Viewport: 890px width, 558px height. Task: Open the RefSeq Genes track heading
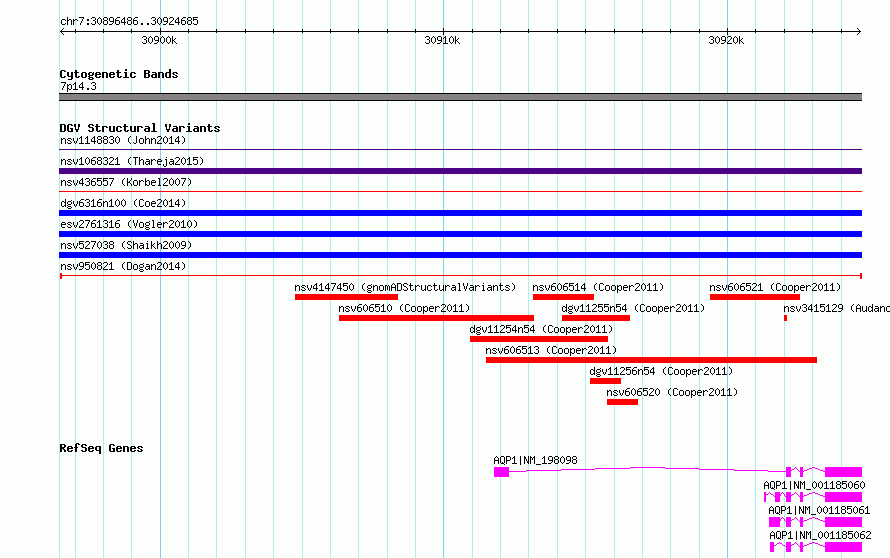click(102, 448)
